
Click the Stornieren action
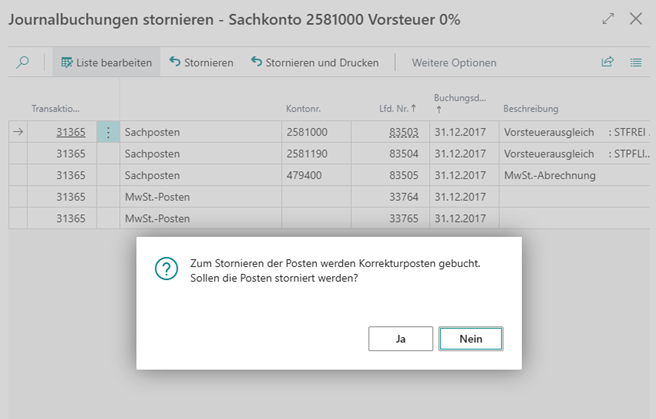(x=201, y=62)
